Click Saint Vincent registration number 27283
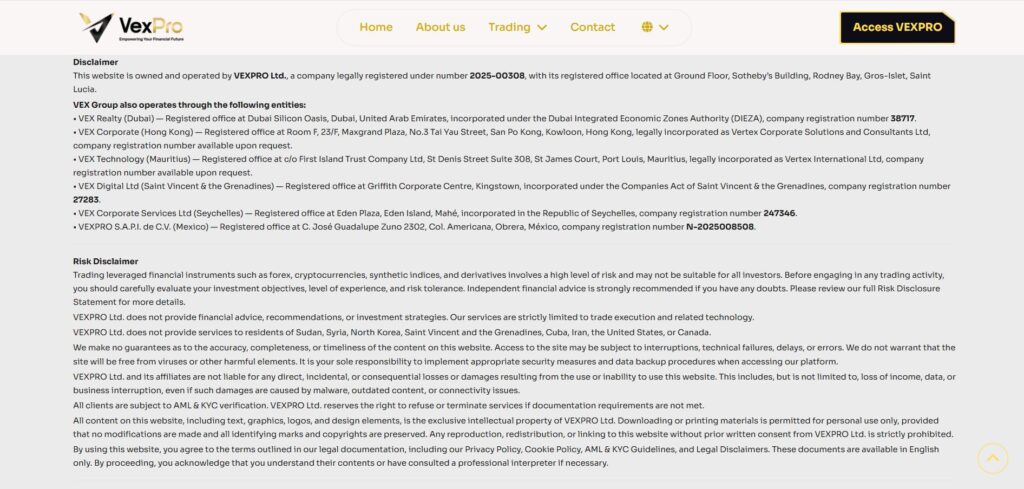Viewport: 1024px width, 489px height. [87, 199]
